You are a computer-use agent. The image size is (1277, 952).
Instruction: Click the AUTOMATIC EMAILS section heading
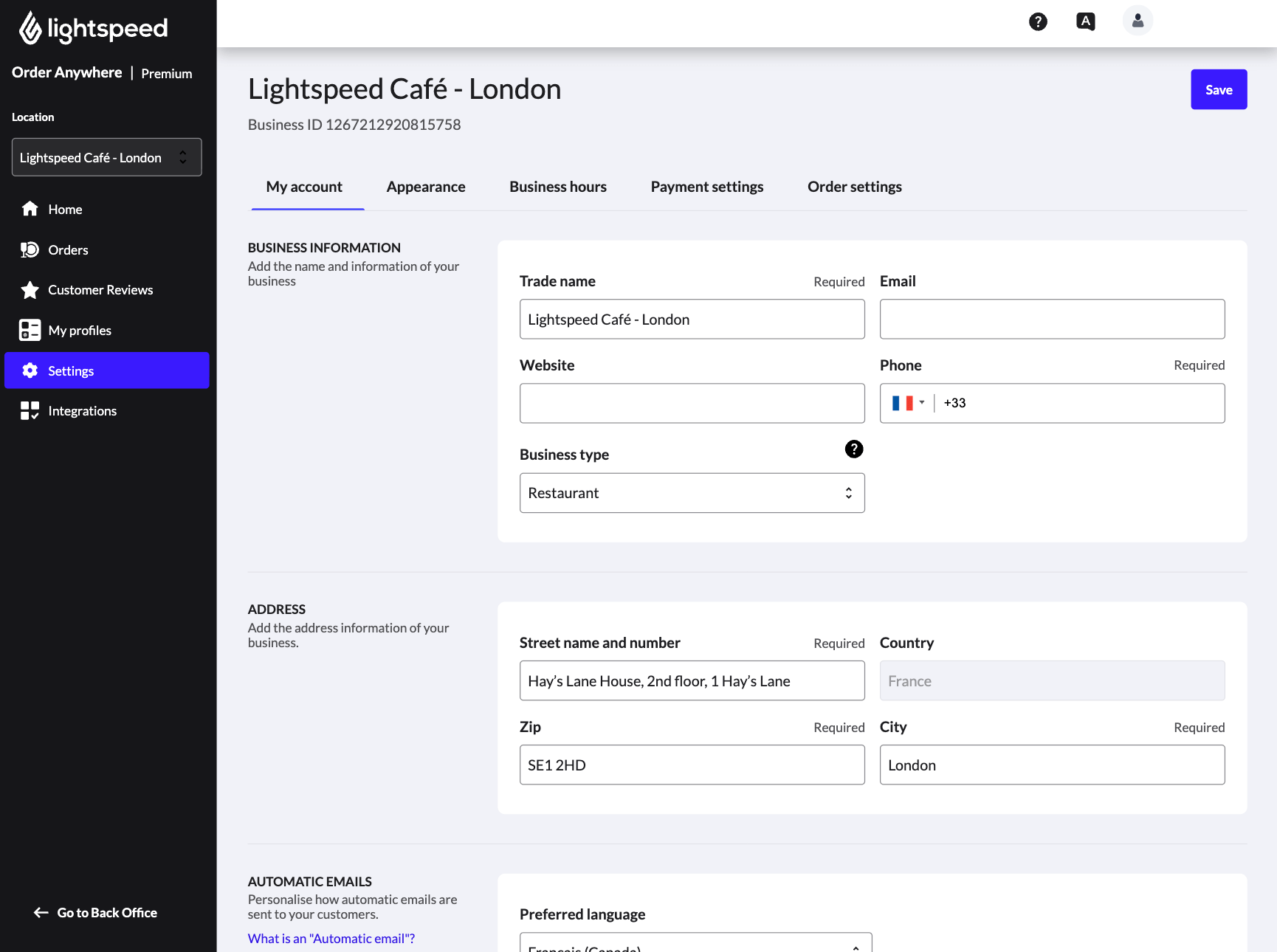pos(310,882)
